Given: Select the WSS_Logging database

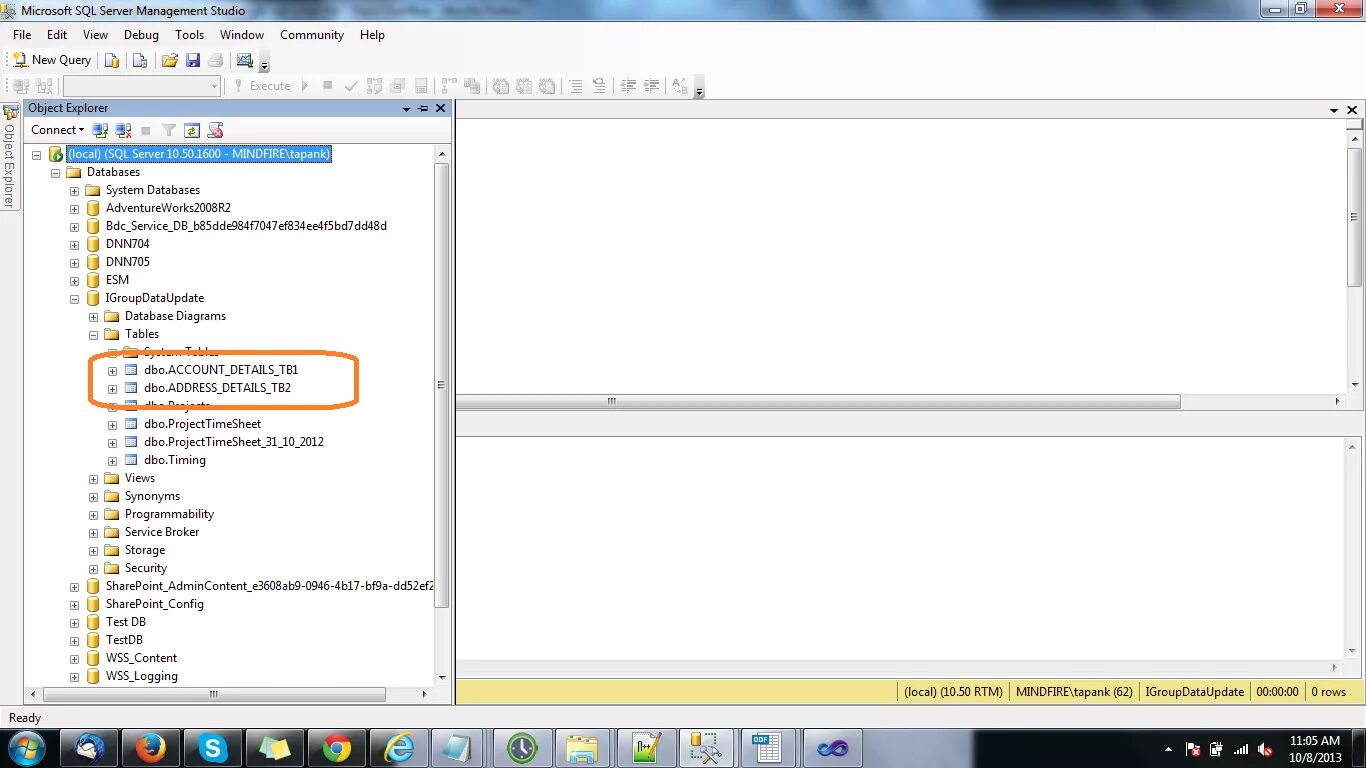Looking at the screenshot, I should 142,676.
